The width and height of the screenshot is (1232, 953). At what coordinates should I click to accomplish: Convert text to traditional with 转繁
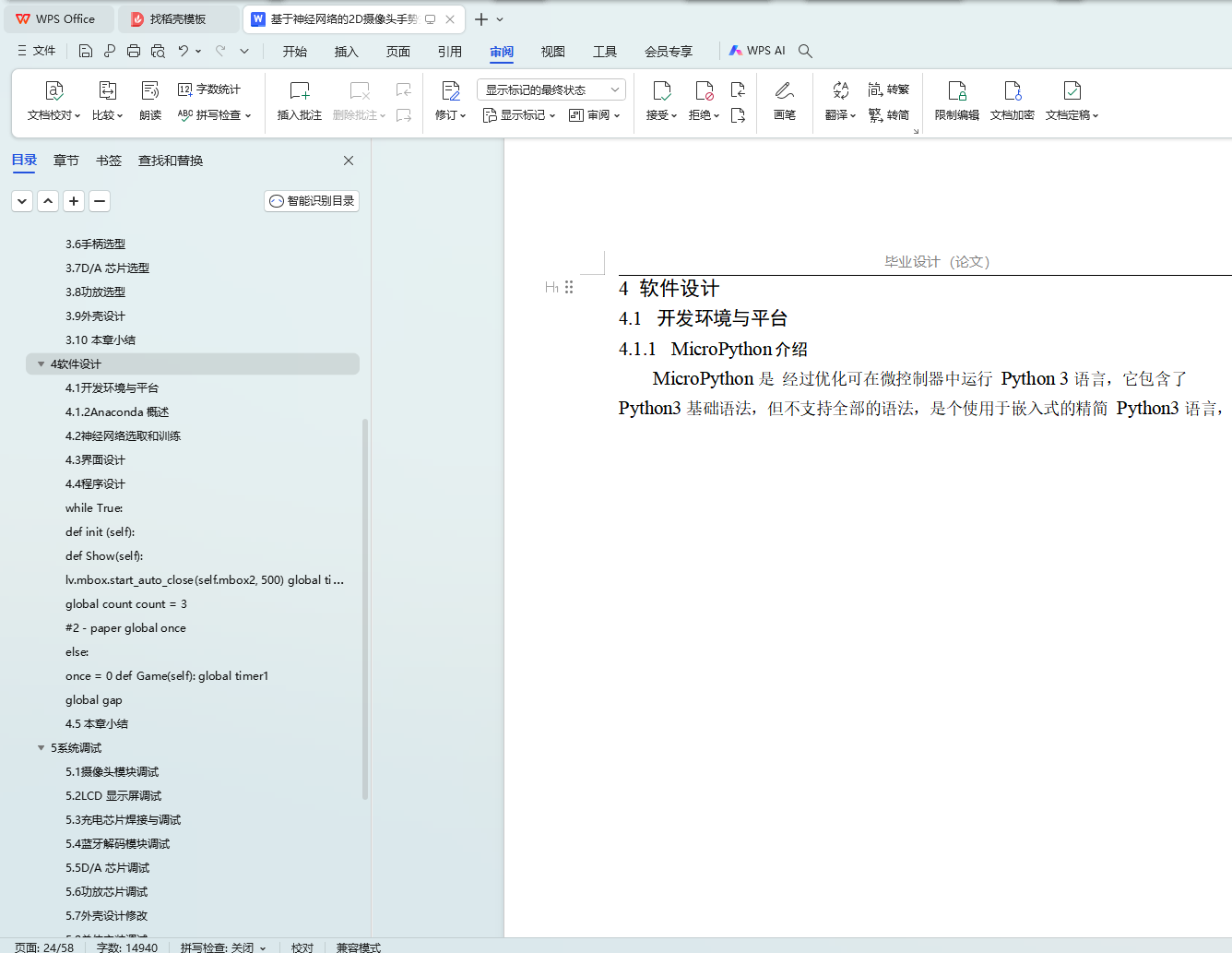tap(889, 89)
